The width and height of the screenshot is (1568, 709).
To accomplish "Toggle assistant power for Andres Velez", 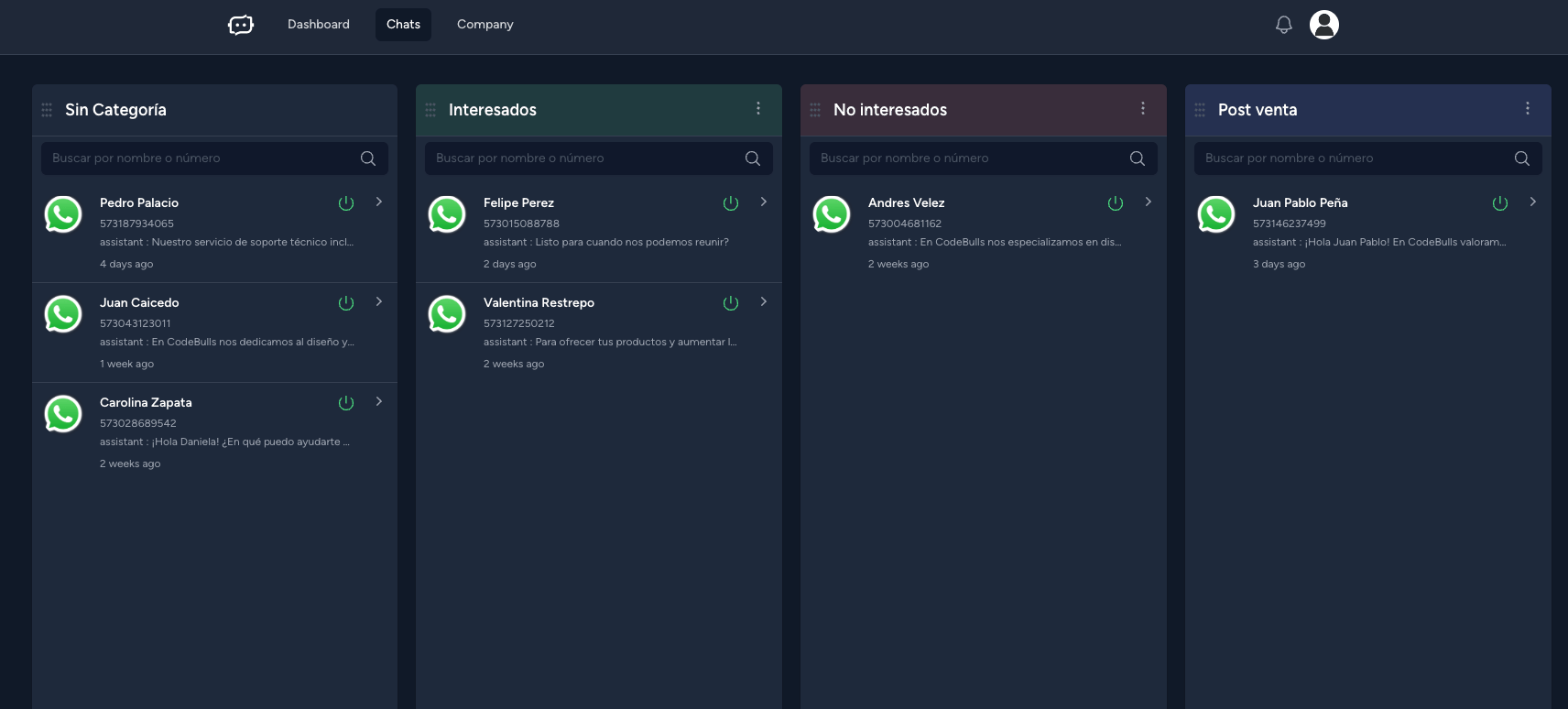I will 1116,203.
